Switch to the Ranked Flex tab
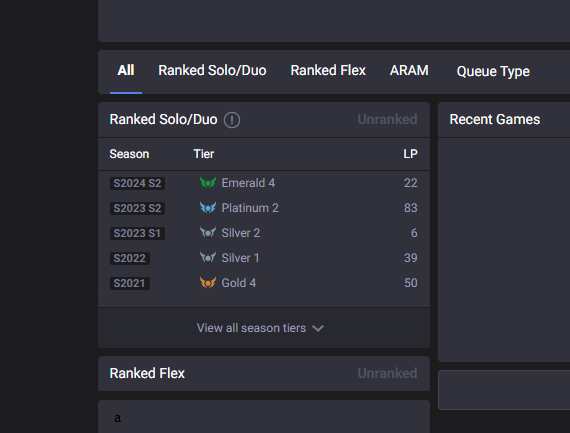Viewport: 570px width, 433px height. [x=328, y=71]
